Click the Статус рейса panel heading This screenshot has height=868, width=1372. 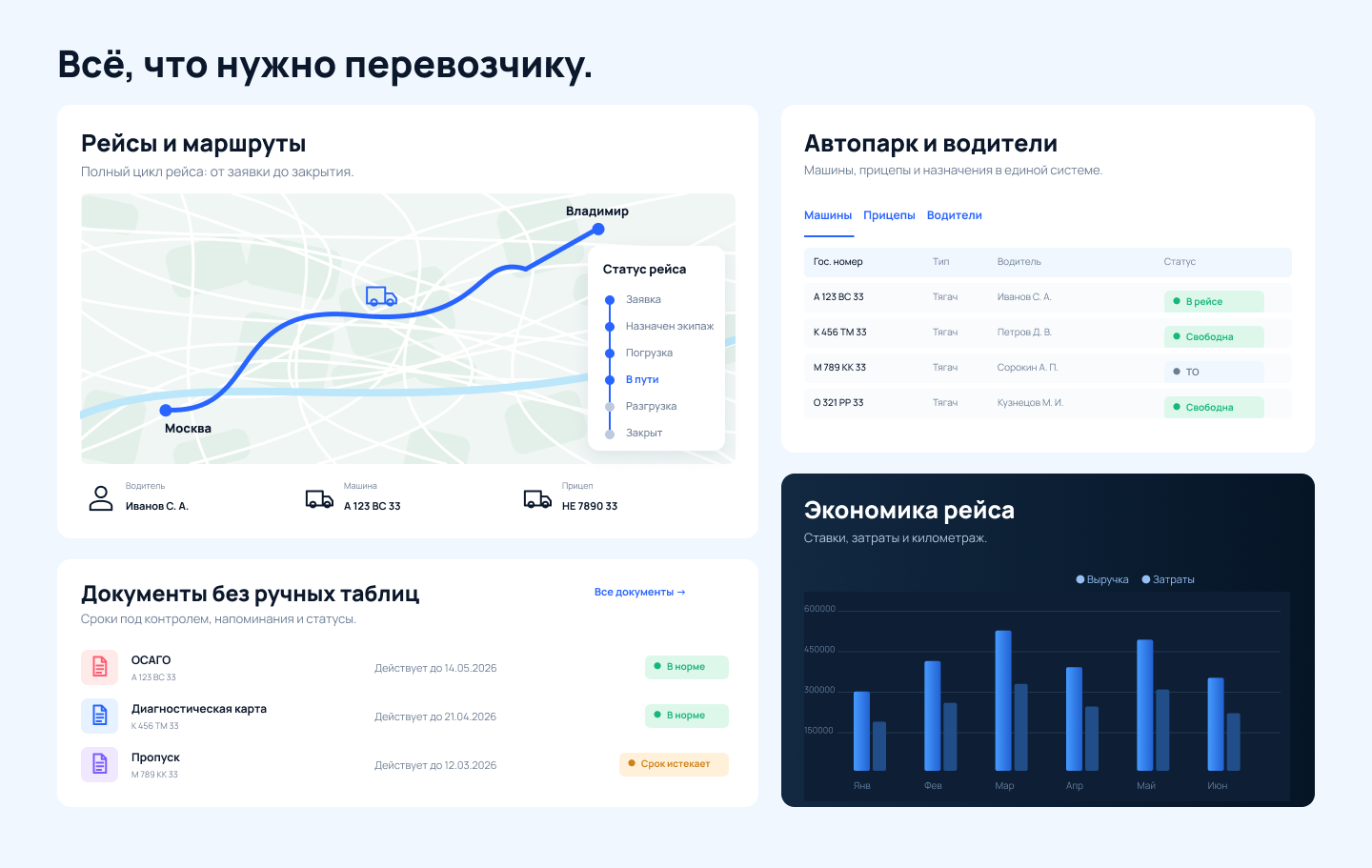[644, 270]
